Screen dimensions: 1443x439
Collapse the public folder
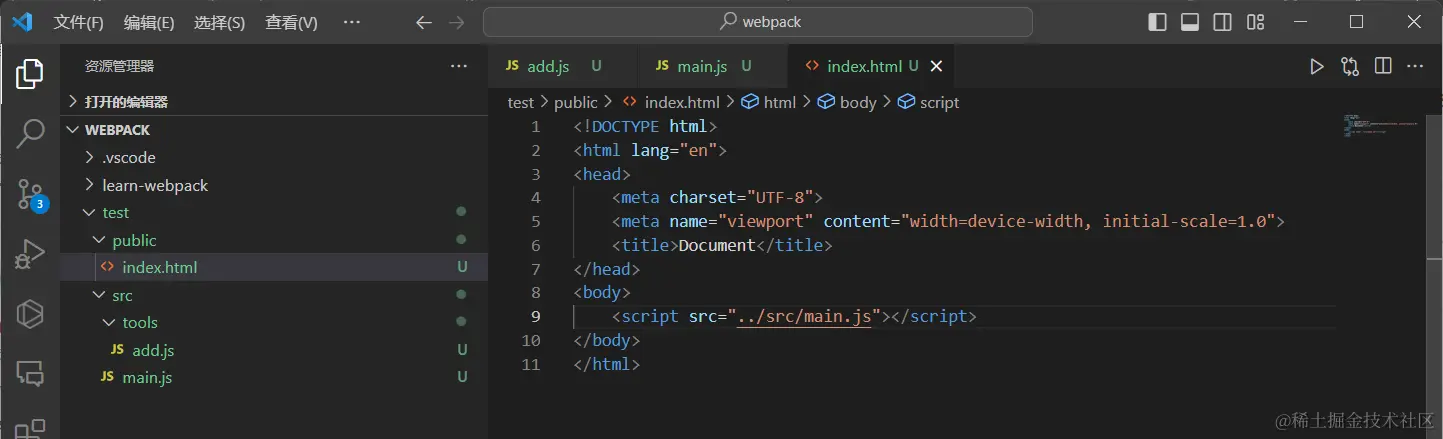tap(274, 240)
